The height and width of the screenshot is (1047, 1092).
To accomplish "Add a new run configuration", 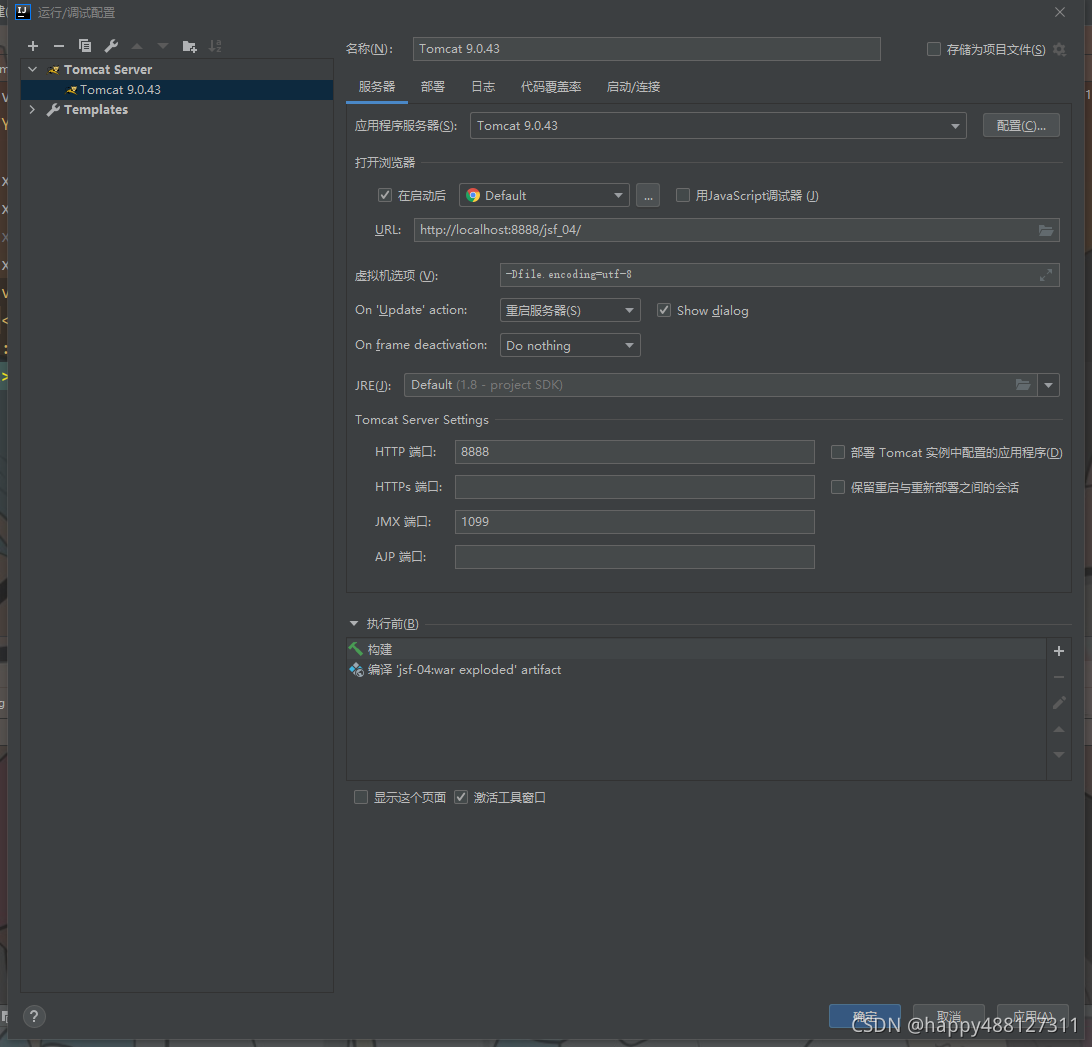I will tap(32, 45).
